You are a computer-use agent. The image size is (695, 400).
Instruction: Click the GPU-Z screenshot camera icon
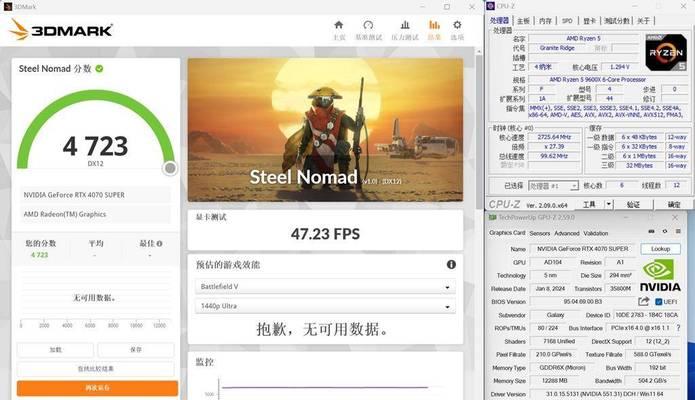coord(651,231)
